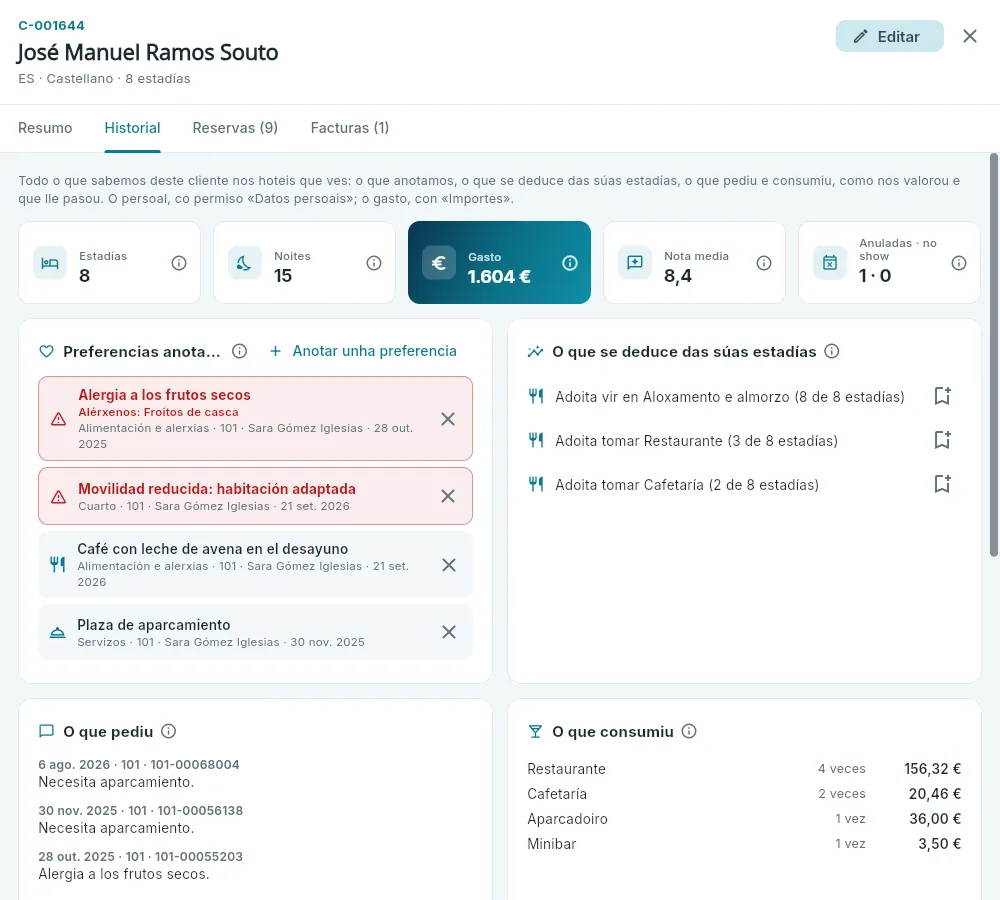Switch to the Resumo tab
This screenshot has width=1000, height=900.
click(x=45, y=128)
